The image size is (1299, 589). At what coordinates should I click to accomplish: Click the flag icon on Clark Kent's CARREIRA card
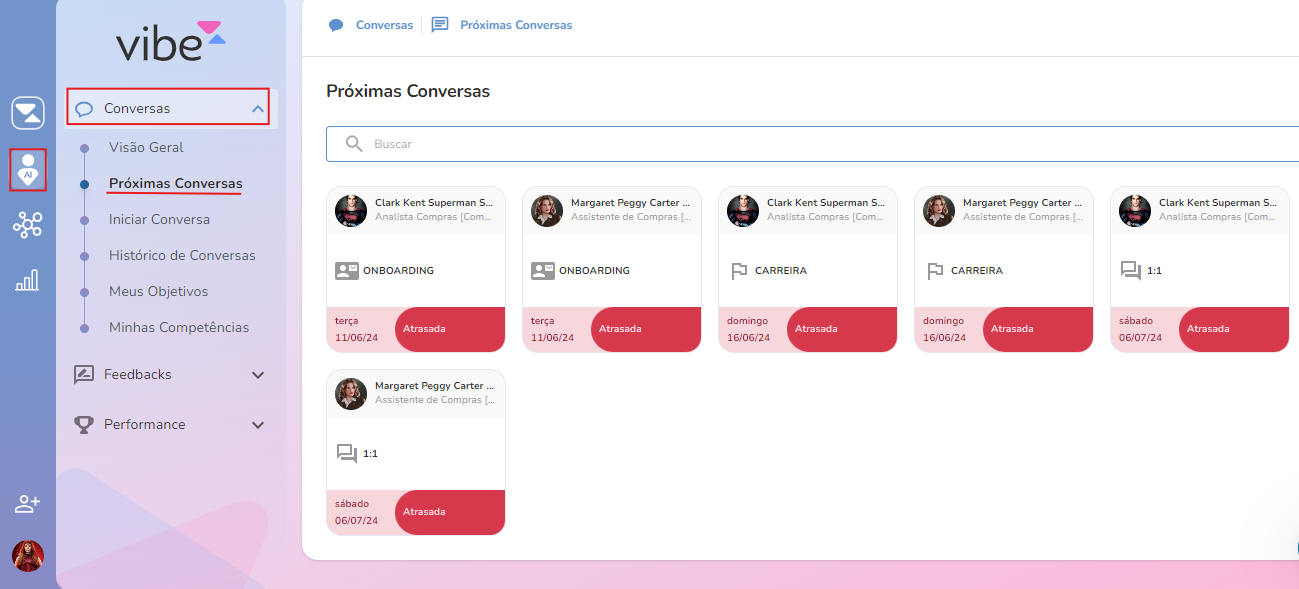(x=739, y=270)
